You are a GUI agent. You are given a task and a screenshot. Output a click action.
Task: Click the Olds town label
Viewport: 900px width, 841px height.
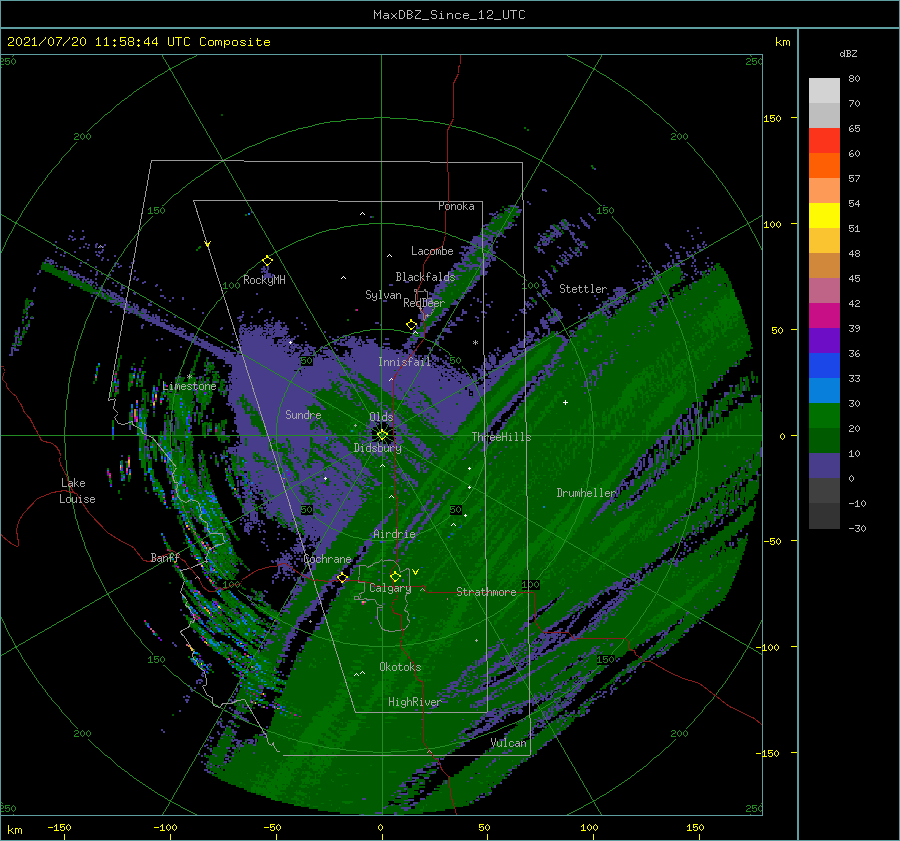pos(381,417)
